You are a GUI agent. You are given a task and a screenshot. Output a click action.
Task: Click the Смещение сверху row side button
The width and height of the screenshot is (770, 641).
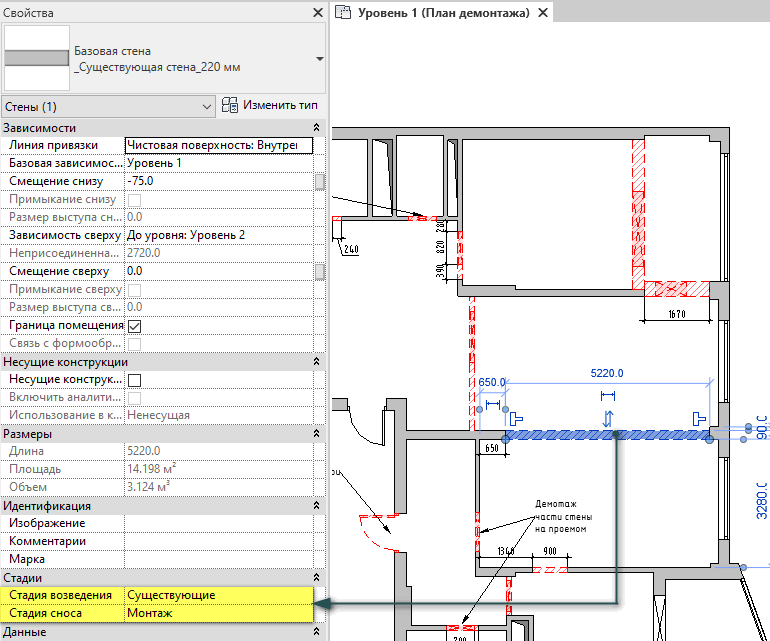[x=320, y=272]
